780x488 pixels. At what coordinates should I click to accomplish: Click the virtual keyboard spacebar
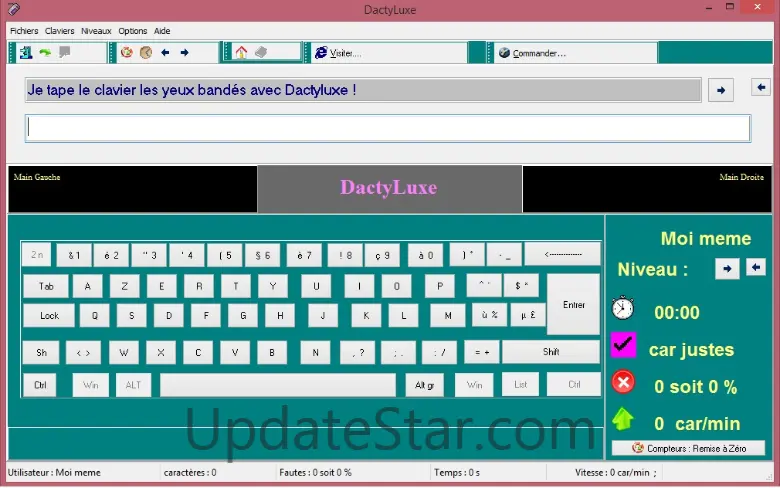click(x=278, y=385)
